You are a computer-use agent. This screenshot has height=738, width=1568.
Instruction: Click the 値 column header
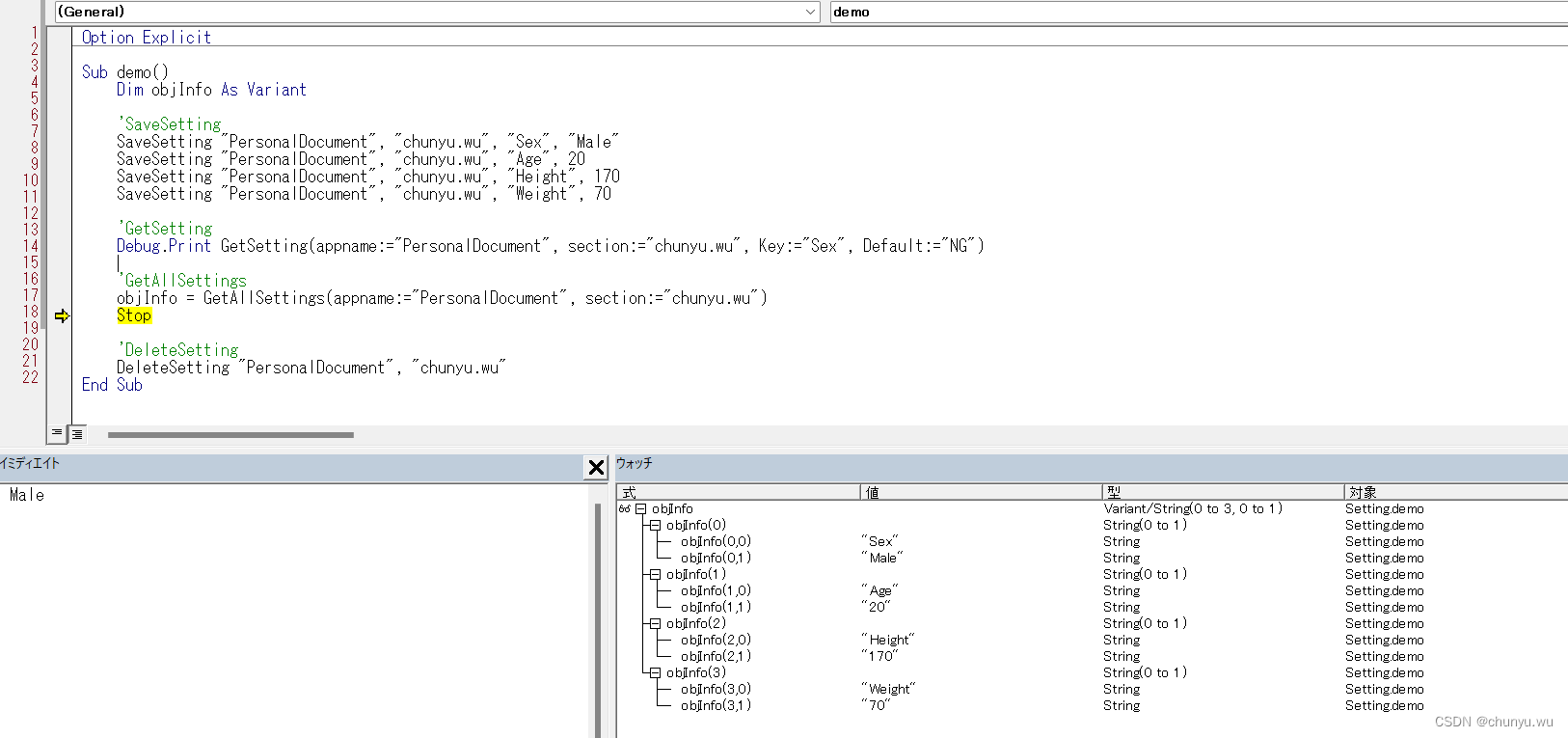point(981,492)
